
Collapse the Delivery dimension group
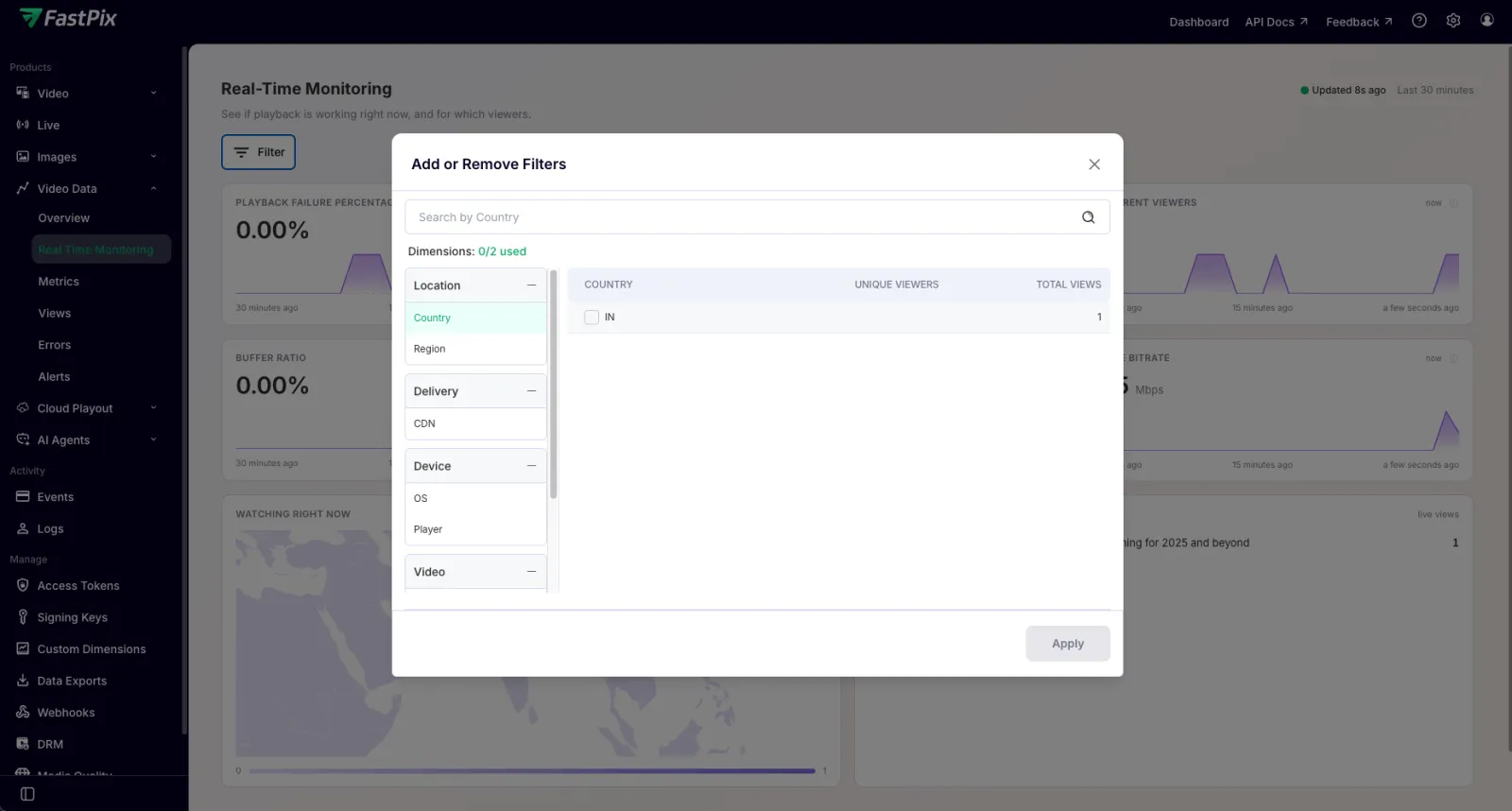pos(531,391)
